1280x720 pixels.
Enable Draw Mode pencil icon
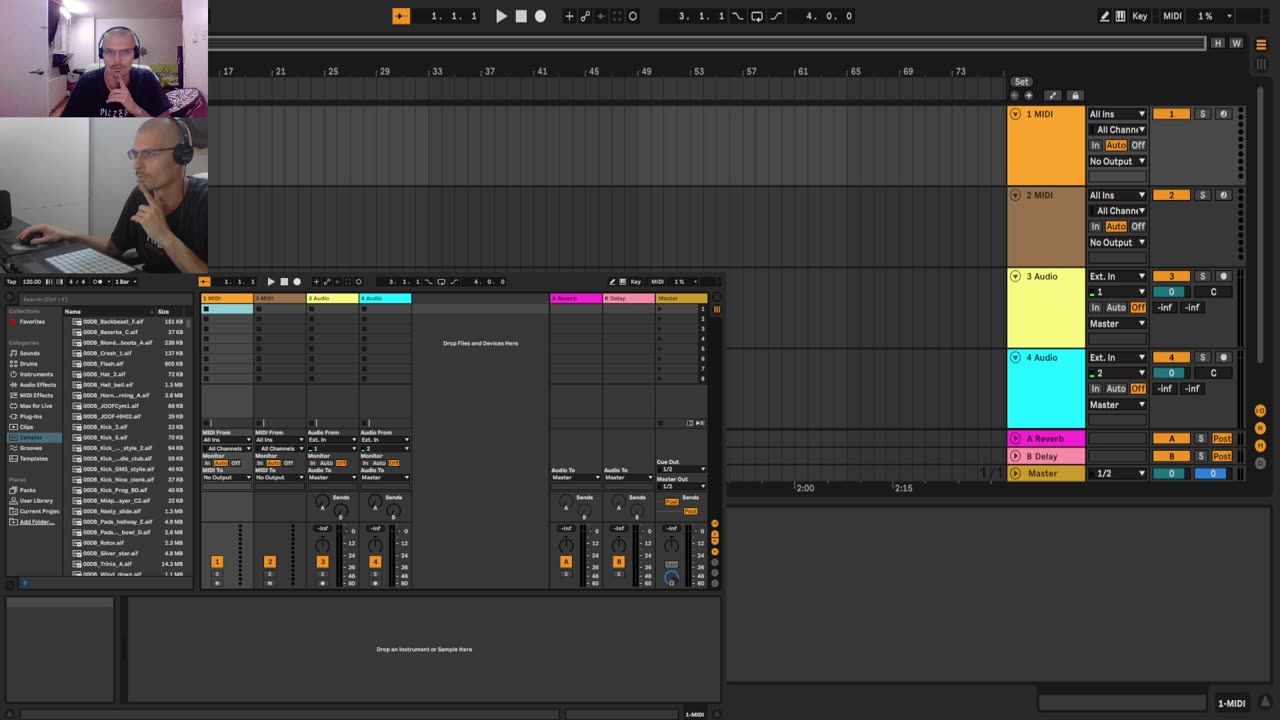[1104, 16]
